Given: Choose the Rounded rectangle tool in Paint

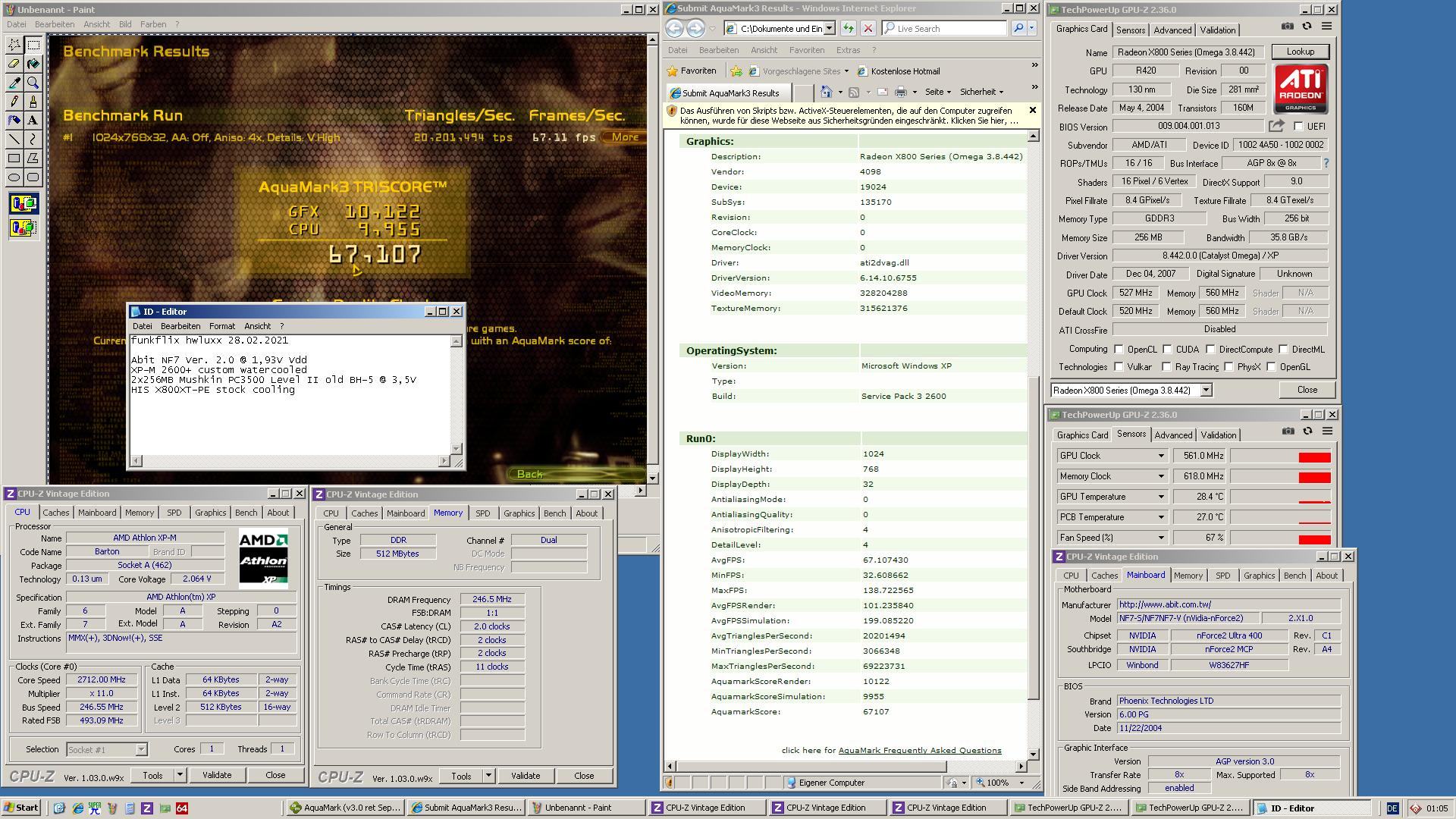Looking at the screenshot, I should [33, 177].
